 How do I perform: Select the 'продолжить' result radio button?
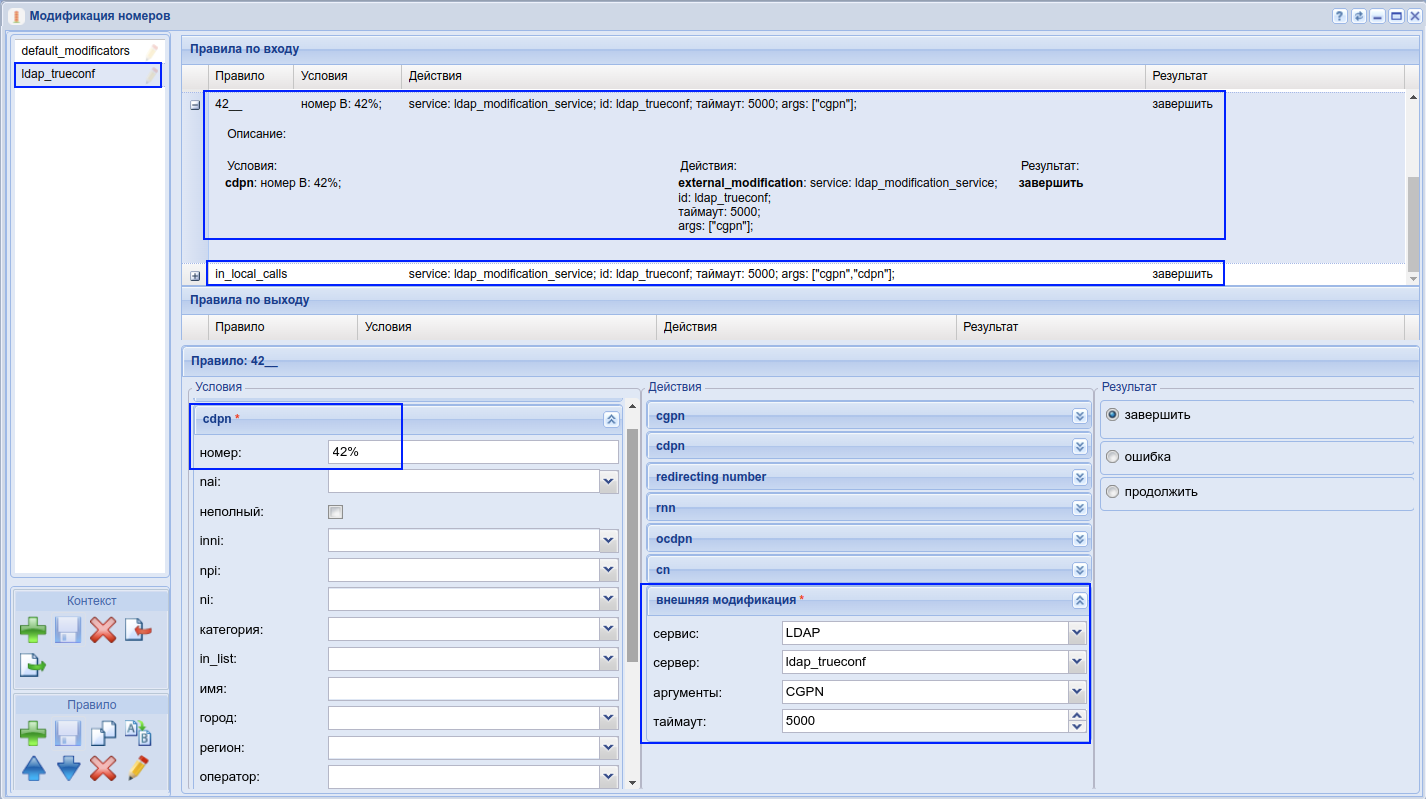1112,492
